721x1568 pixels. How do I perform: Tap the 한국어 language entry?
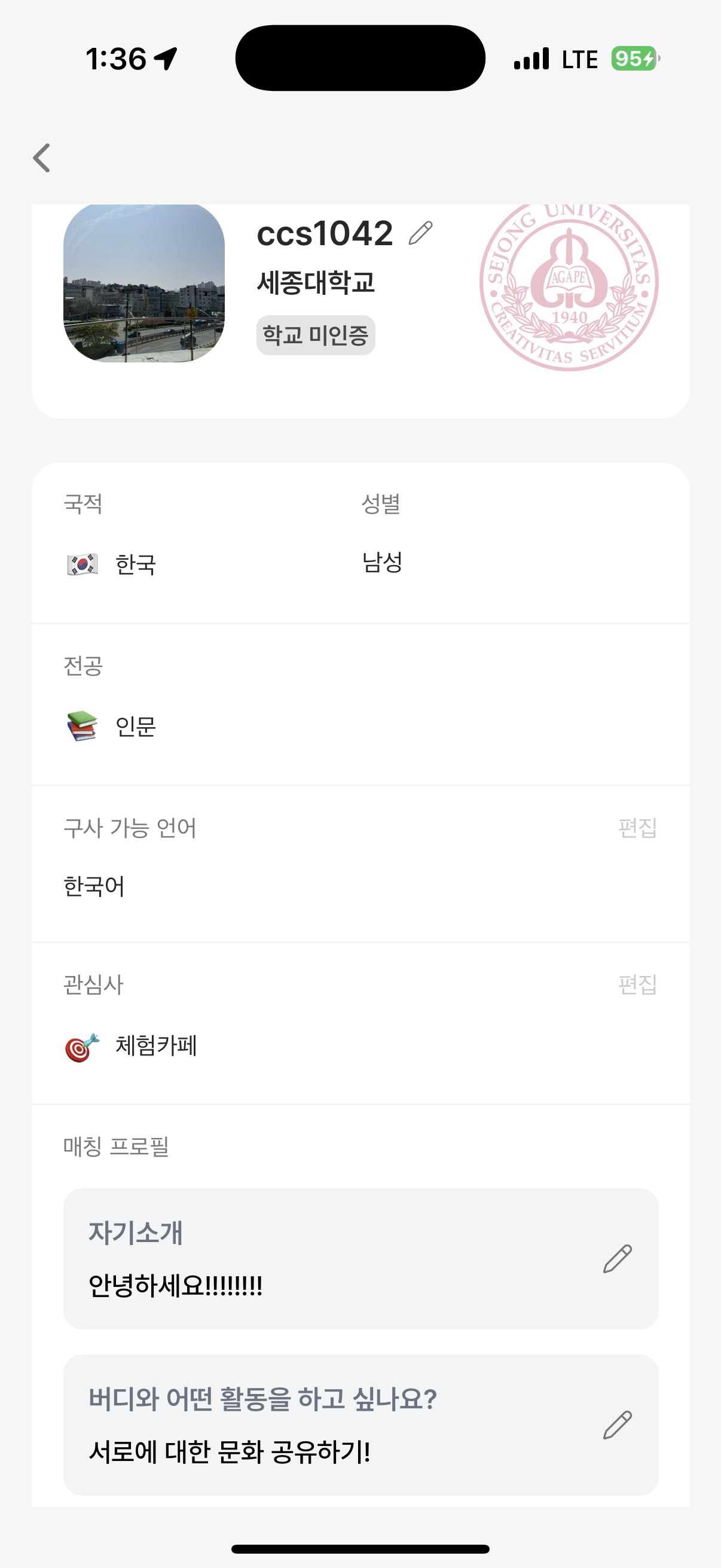tap(94, 886)
